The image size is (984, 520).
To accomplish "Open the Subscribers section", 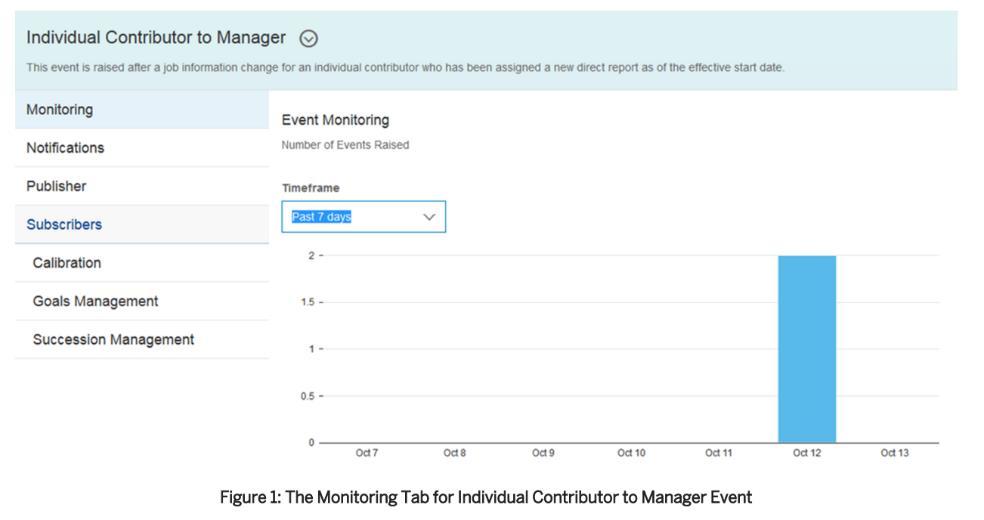I will pos(142,225).
